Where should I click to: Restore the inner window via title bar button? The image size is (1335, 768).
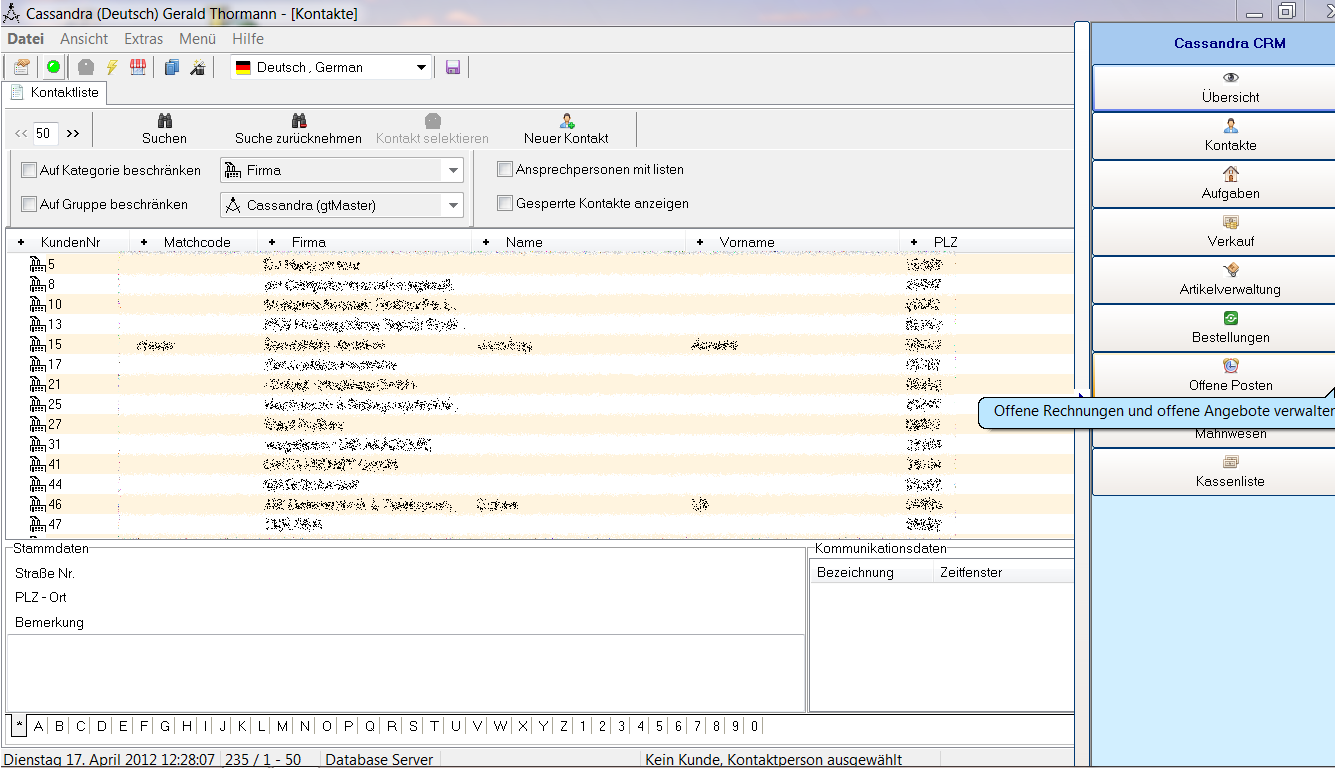1287,11
